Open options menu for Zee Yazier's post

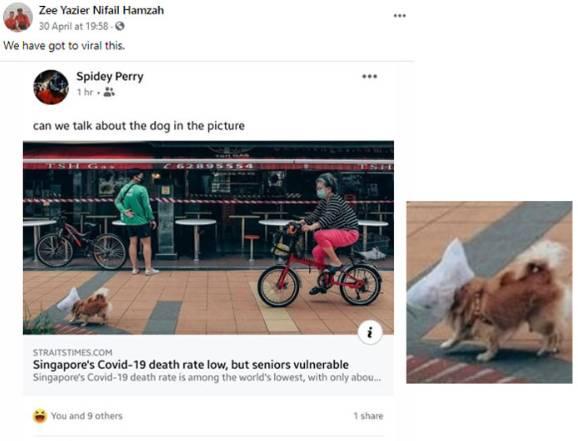click(x=400, y=16)
